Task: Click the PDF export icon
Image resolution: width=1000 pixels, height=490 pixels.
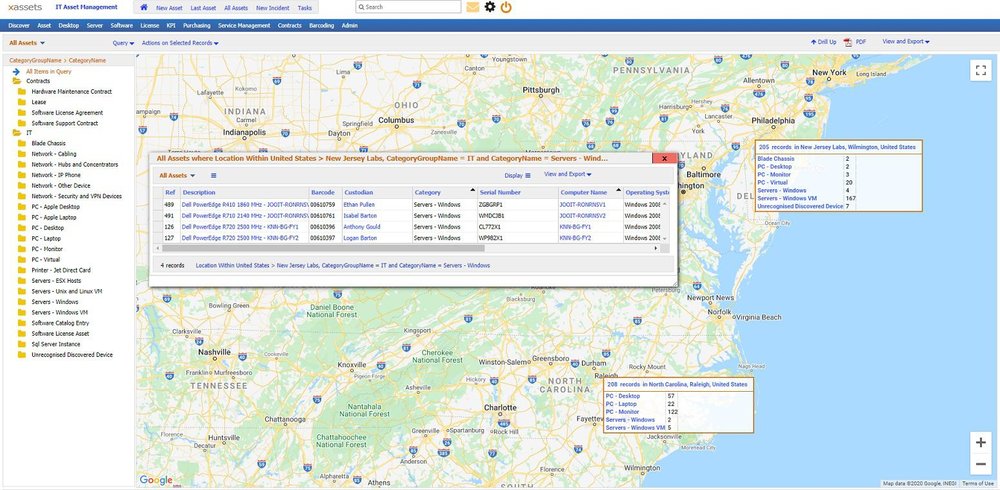Action: [848, 42]
